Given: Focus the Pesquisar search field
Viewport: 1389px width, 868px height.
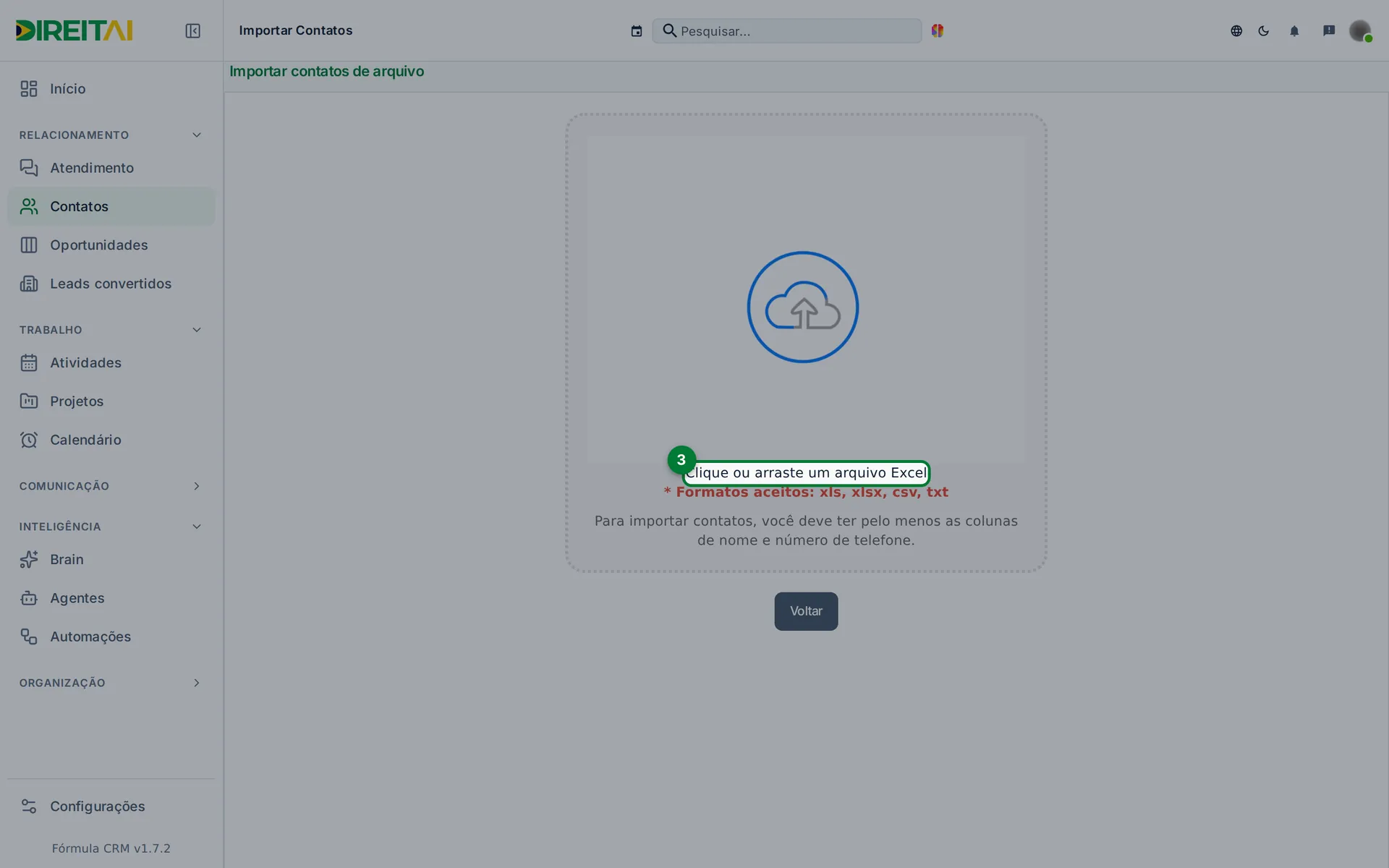Looking at the screenshot, I should (786, 31).
